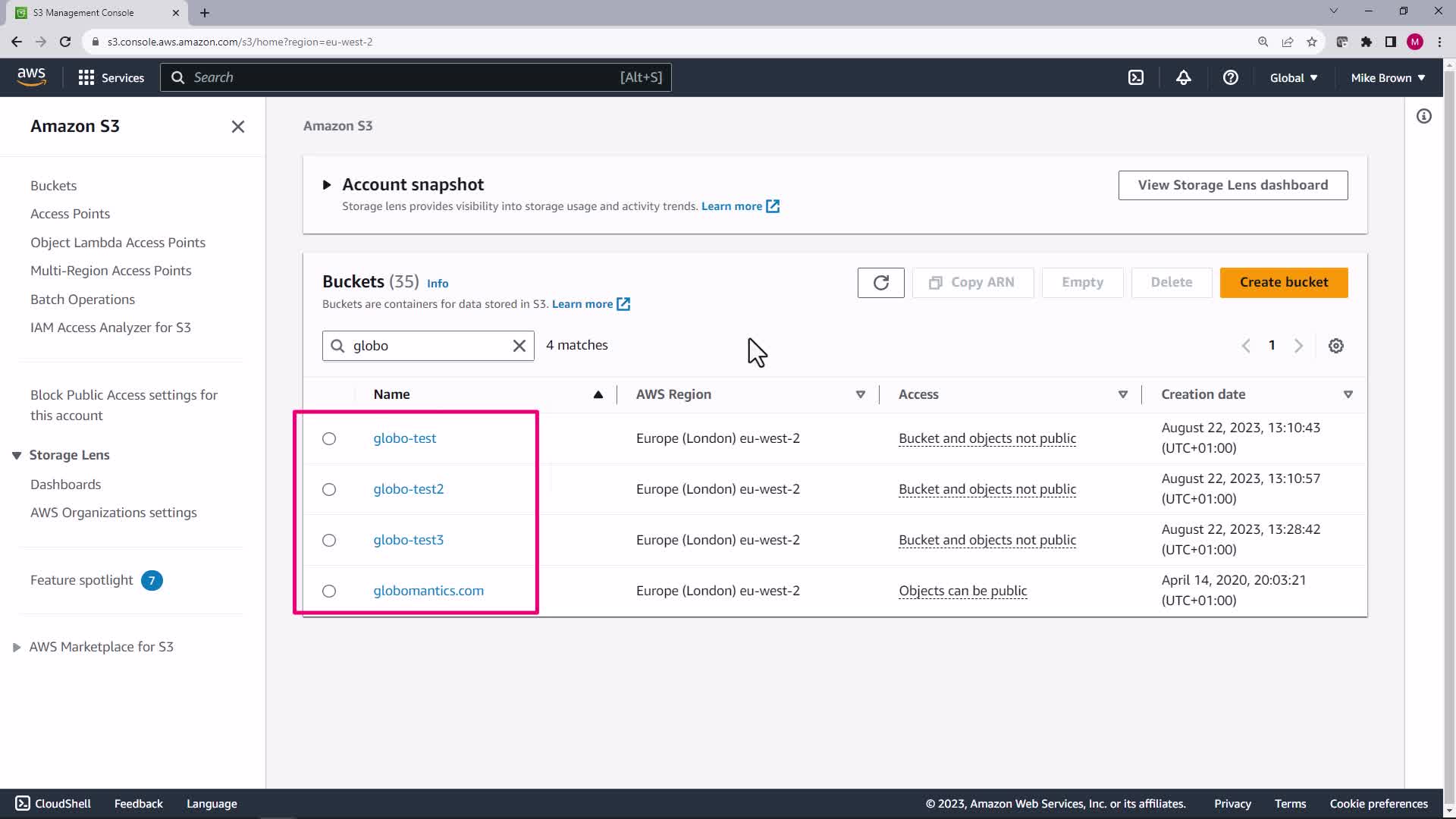Open CloudShell icon in top navigation bar
Viewport: 1456px width, 819px height.
click(x=1135, y=77)
